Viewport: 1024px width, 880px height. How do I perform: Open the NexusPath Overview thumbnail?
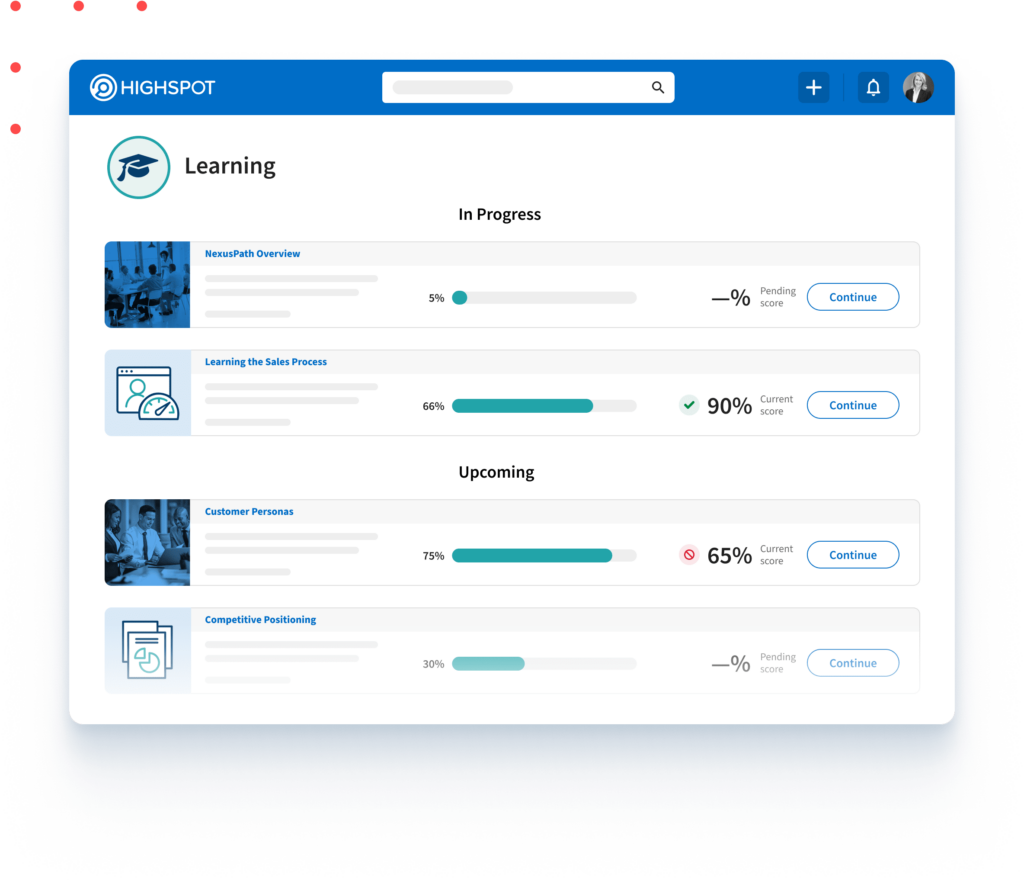pos(148,285)
